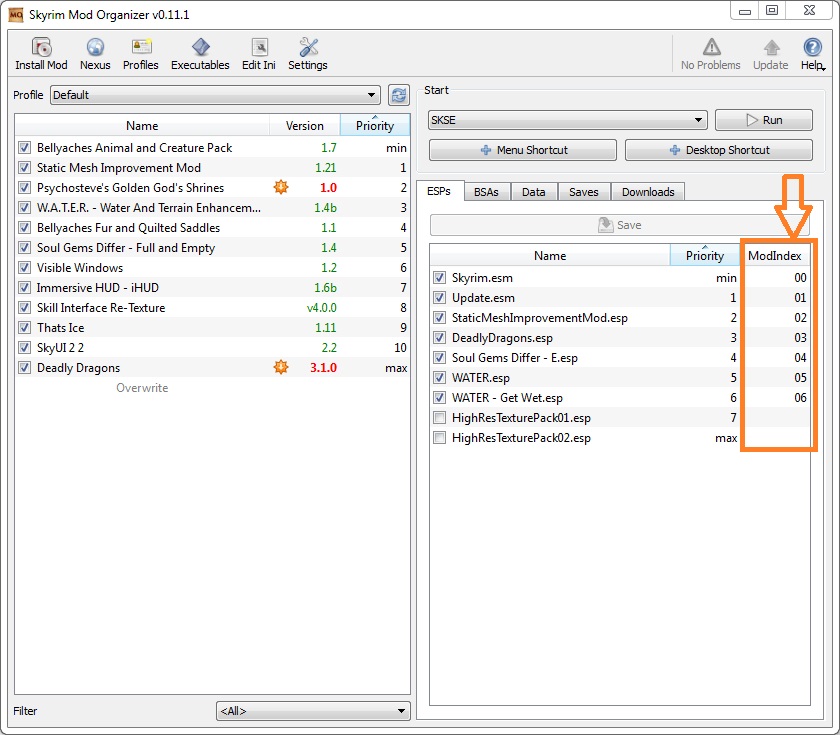Expand the Filter <All> dropdown
The image size is (840, 735).
click(x=312, y=711)
